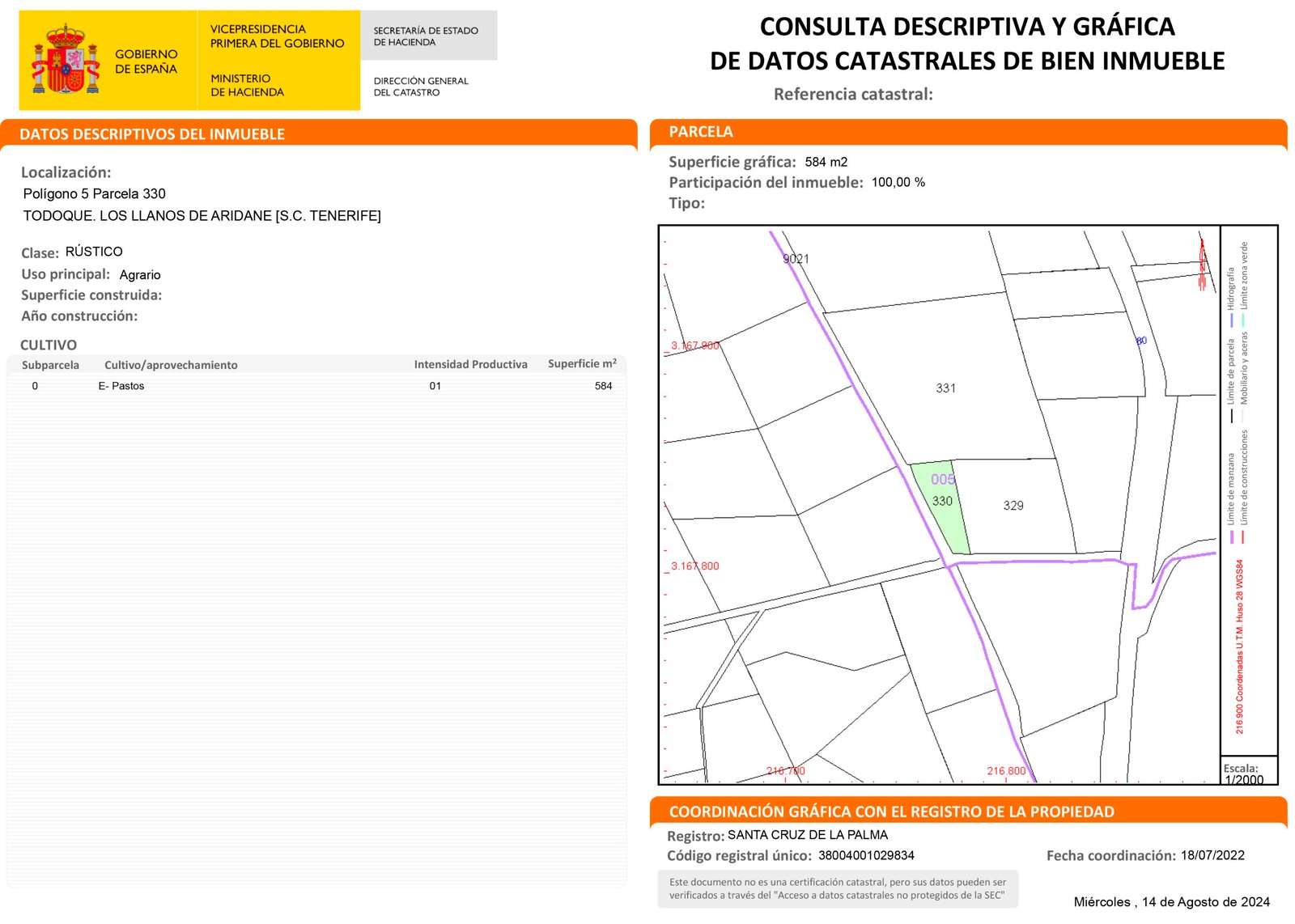Click the blue '80' label on the map
Screen dimensions: 1295x924
click(1141, 341)
